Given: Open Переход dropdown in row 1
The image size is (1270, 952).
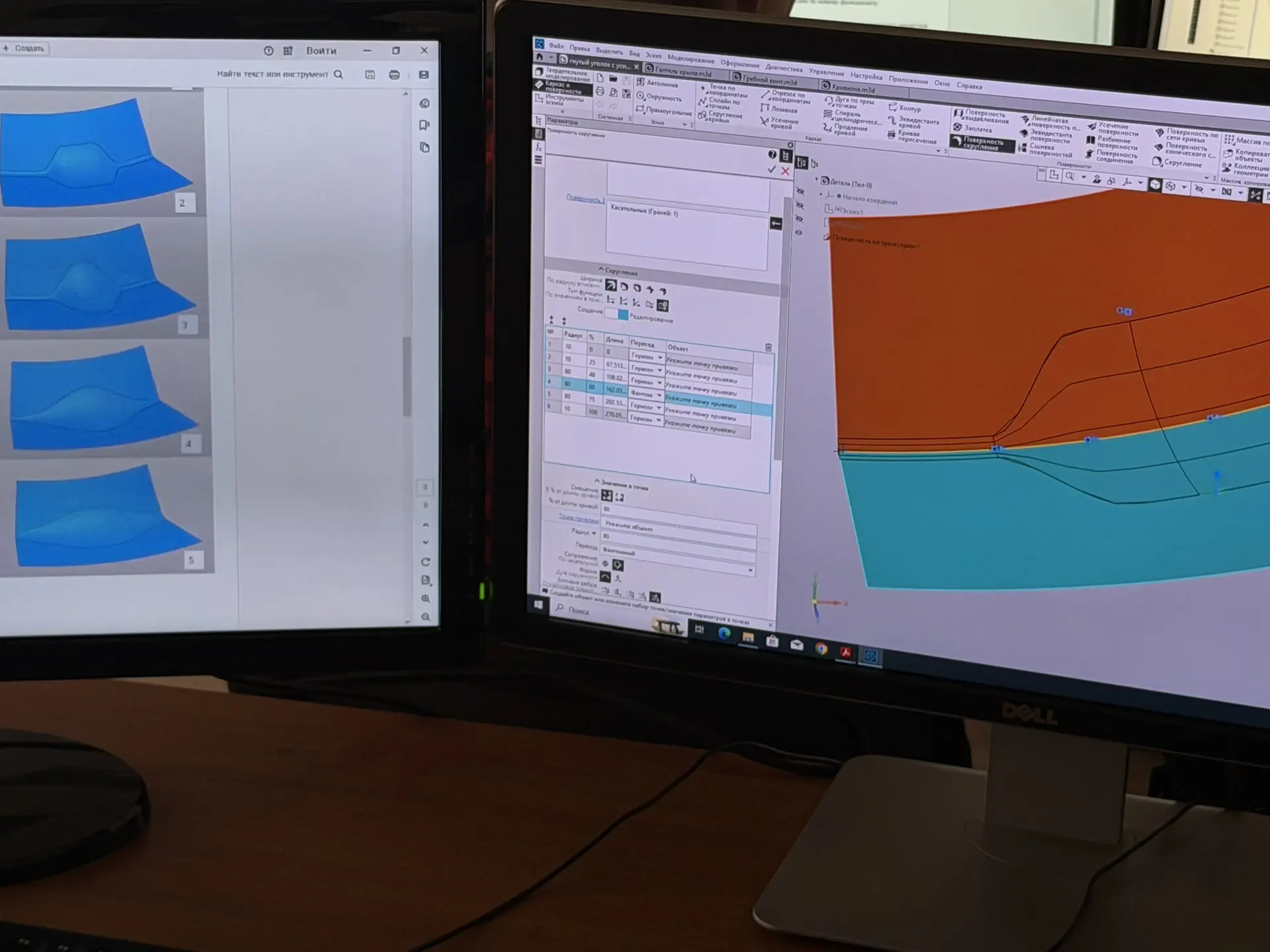Looking at the screenshot, I should pyautogui.click(x=659, y=358).
